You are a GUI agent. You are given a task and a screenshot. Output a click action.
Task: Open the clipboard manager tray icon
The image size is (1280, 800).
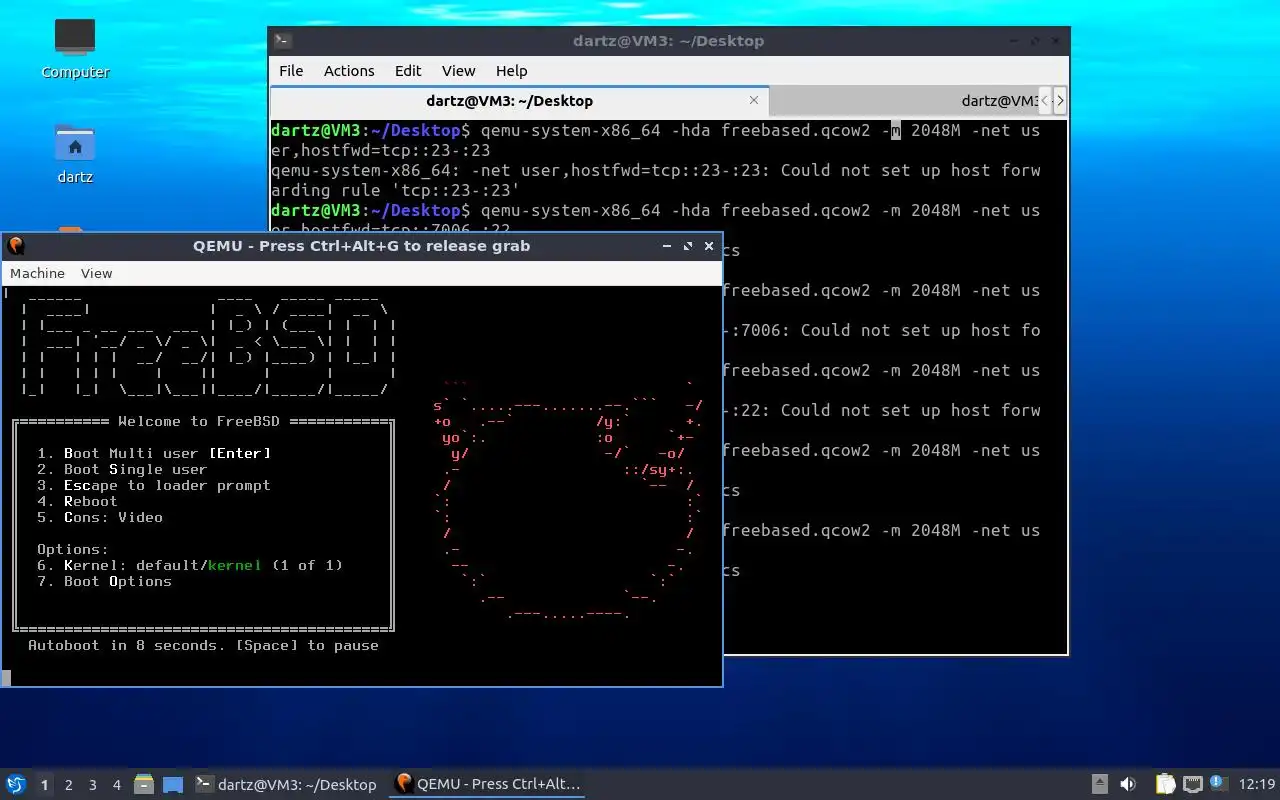coord(1165,784)
